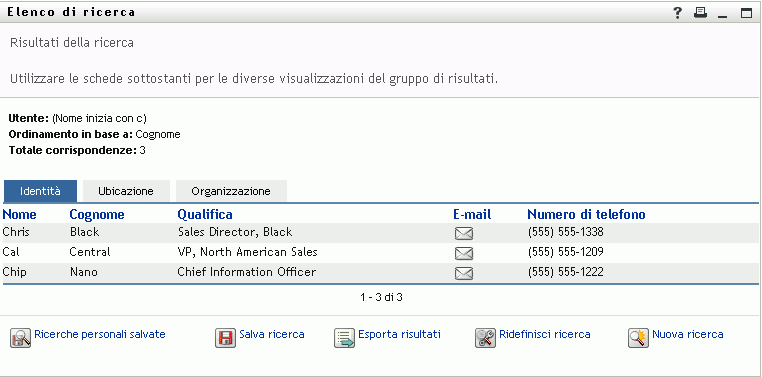Open the Organizzazione tab
The width and height of the screenshot is (762, 377).
click(x=231, y=191)
